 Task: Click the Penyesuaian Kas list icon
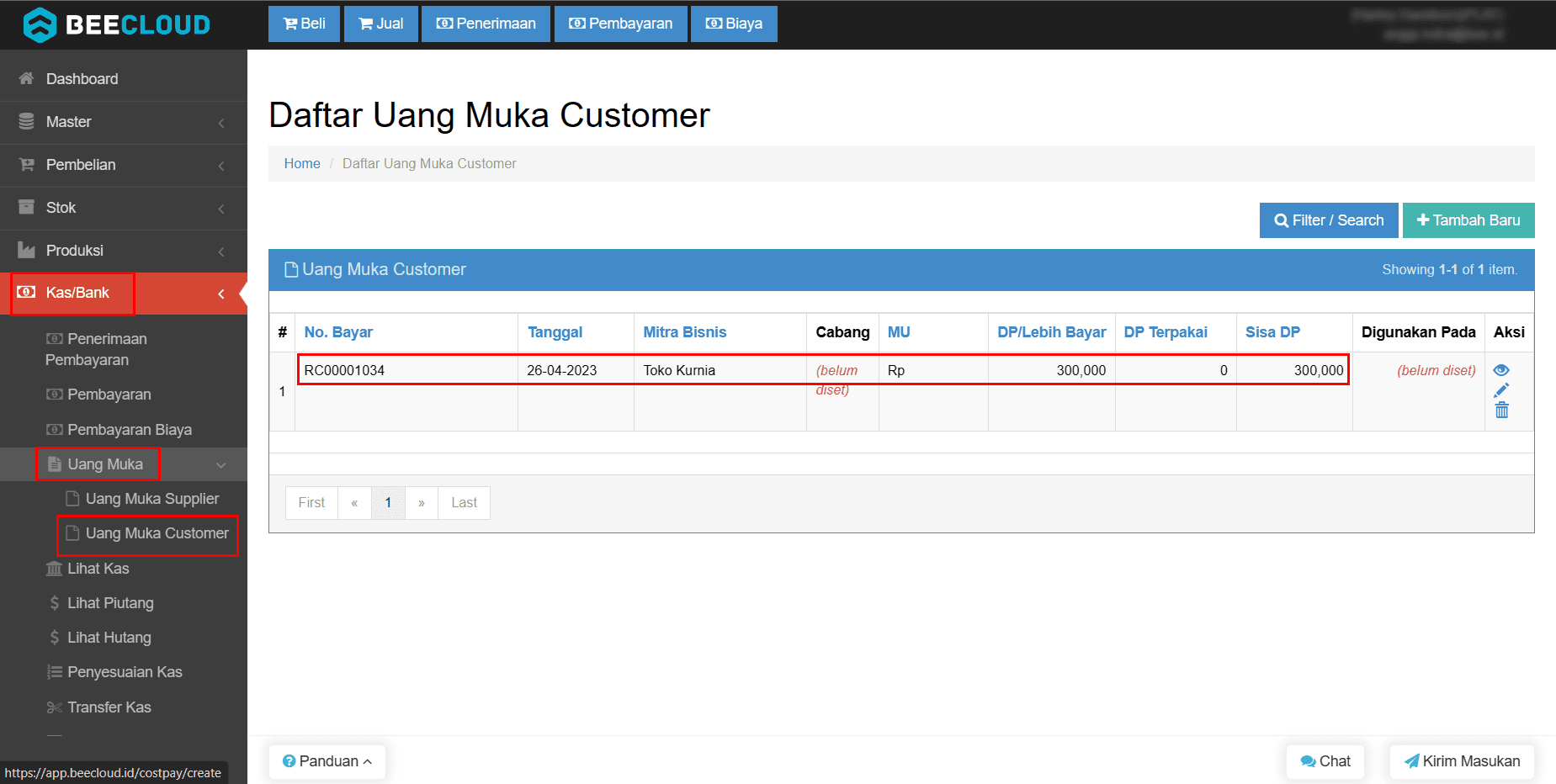coord(55,672)
